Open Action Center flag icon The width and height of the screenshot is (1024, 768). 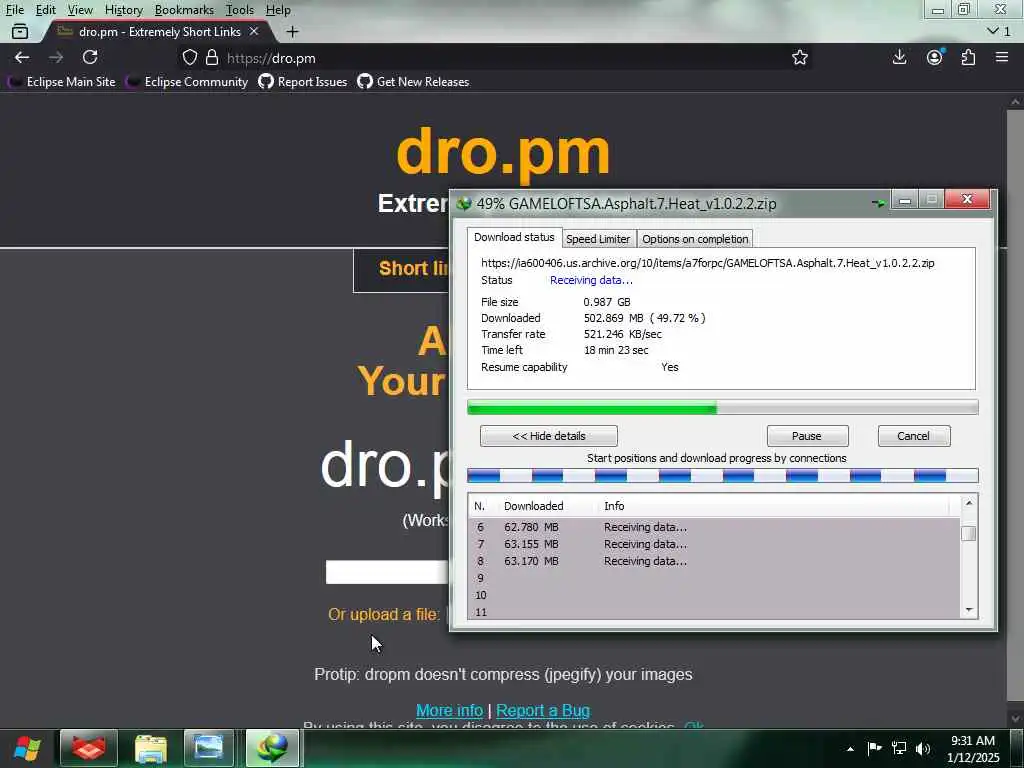pyautogui.click(x=874, y=748)
